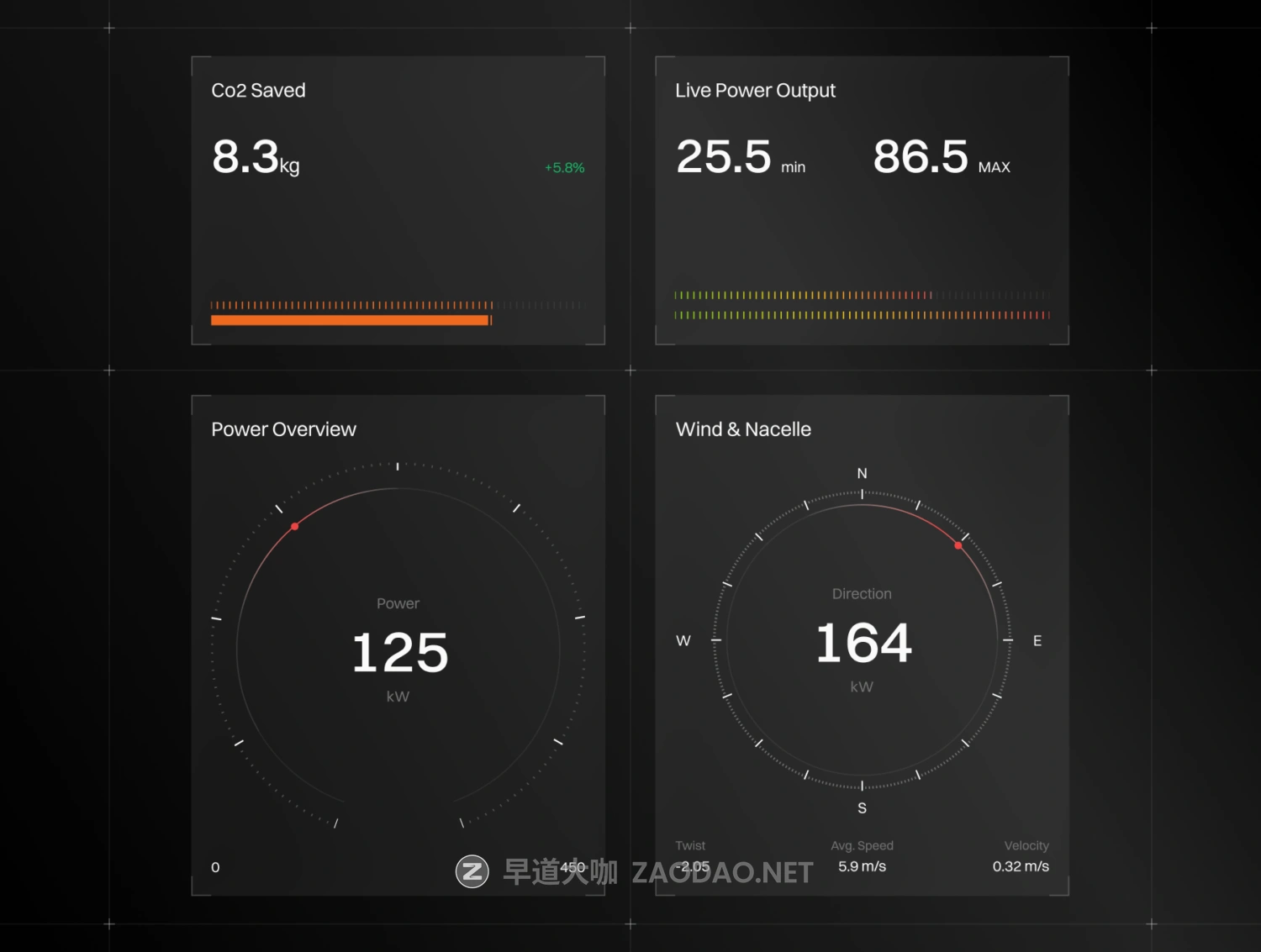This screenshot has height=952, width=1261.
Task: Select the 86.5 MAX value
Action: (x=942, y=157)
